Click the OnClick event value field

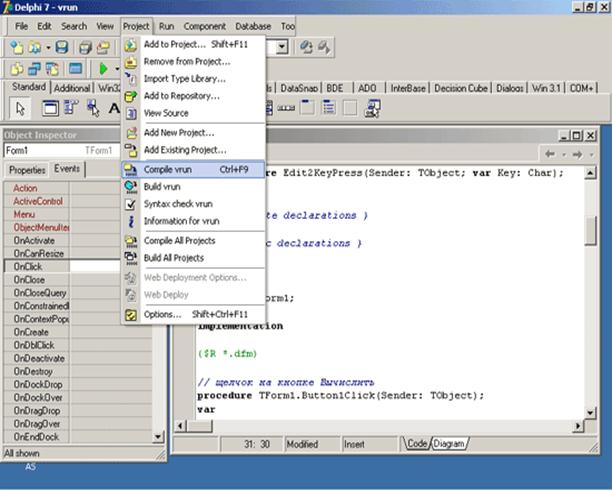click(x=95, y=267)
